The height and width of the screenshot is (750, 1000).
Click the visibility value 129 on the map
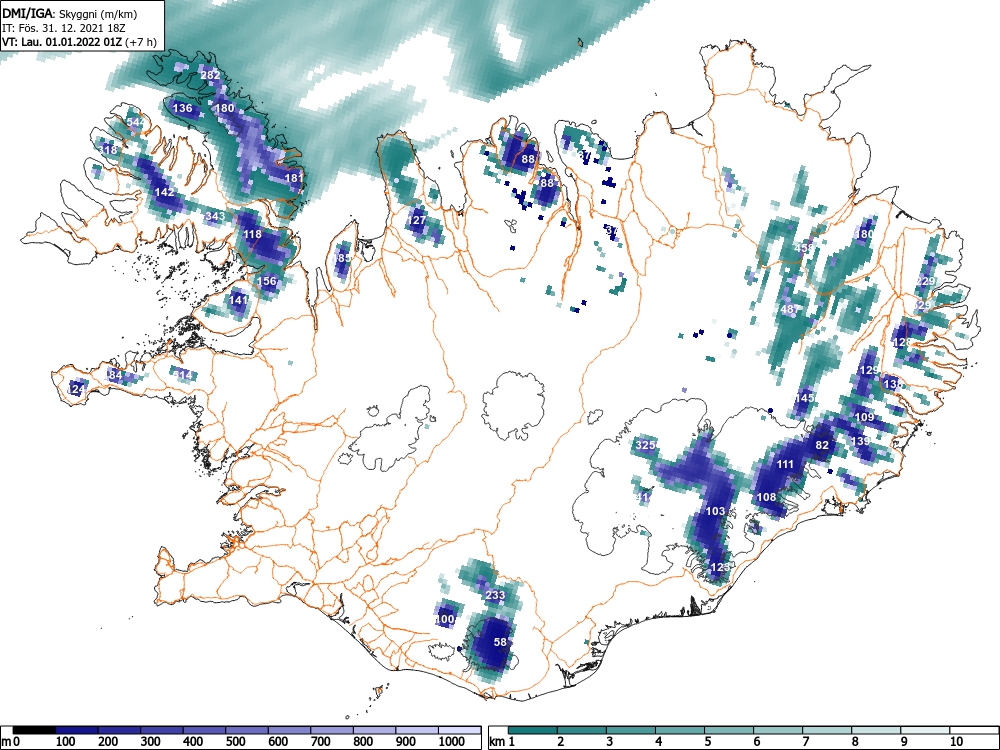[x=869, y=370]
